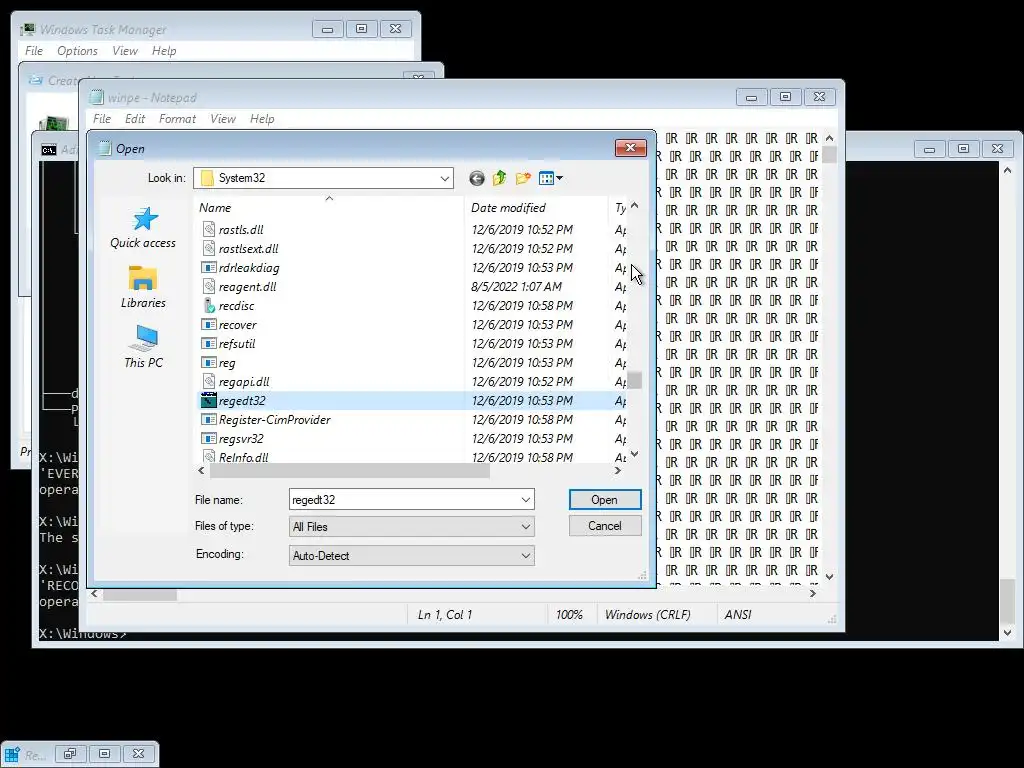Click the Task Manager title bar icon
The height and width of the screenshot is (768, 1024).
point(27,29)
